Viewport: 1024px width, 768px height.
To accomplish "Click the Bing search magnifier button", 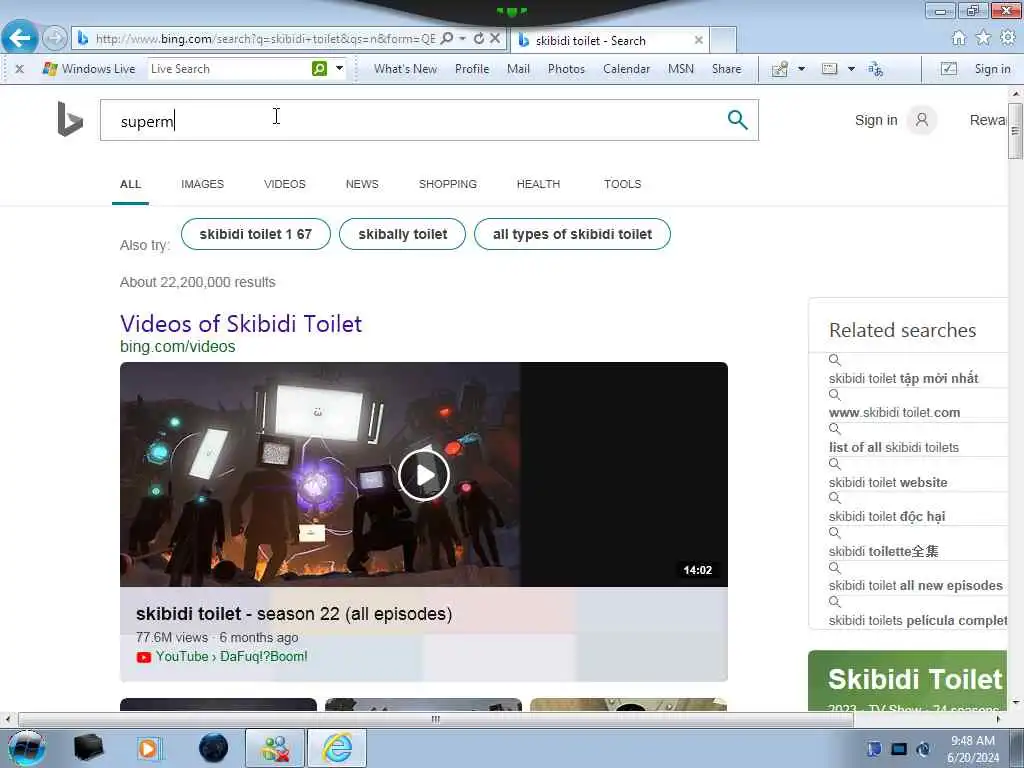I will click(737, 120).
